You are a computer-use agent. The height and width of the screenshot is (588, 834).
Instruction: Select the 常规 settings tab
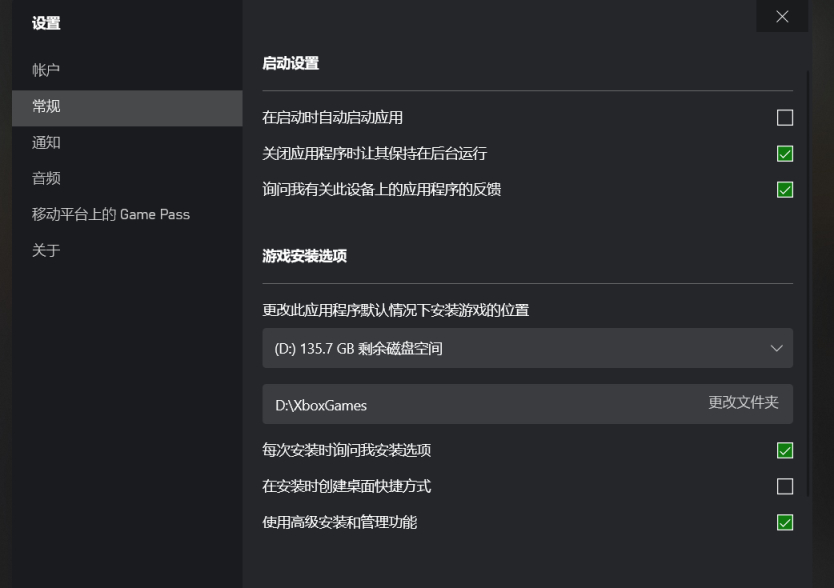[46, 106]
